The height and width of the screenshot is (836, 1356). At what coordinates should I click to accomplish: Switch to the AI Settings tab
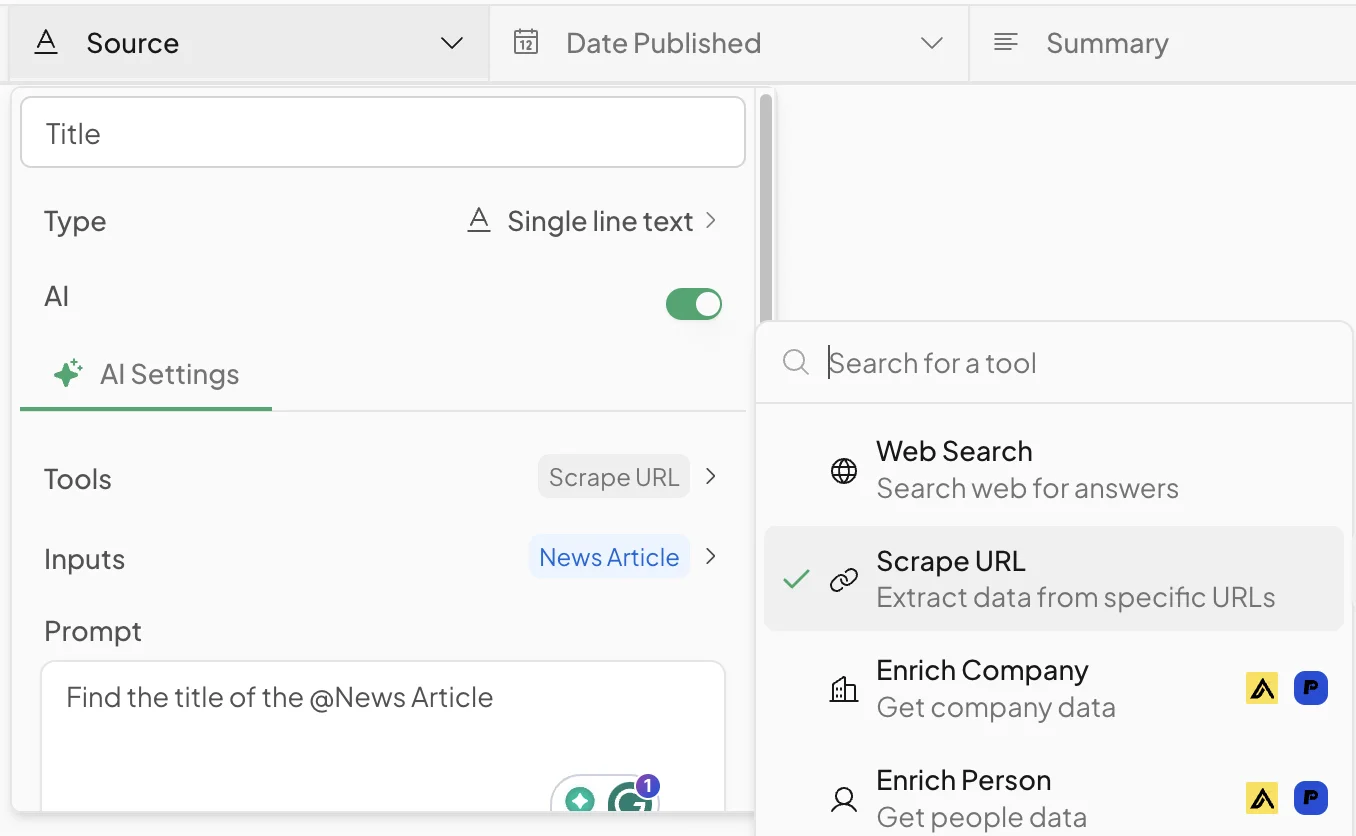point(146,375)
